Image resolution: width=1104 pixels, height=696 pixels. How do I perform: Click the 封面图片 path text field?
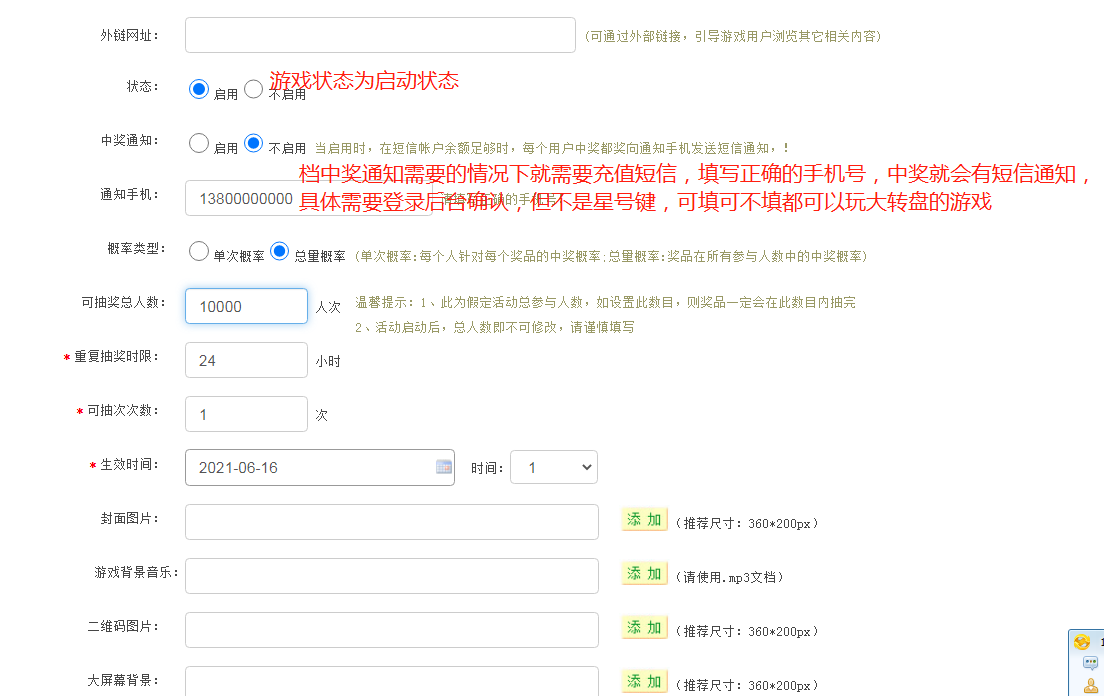pos(391,522)
